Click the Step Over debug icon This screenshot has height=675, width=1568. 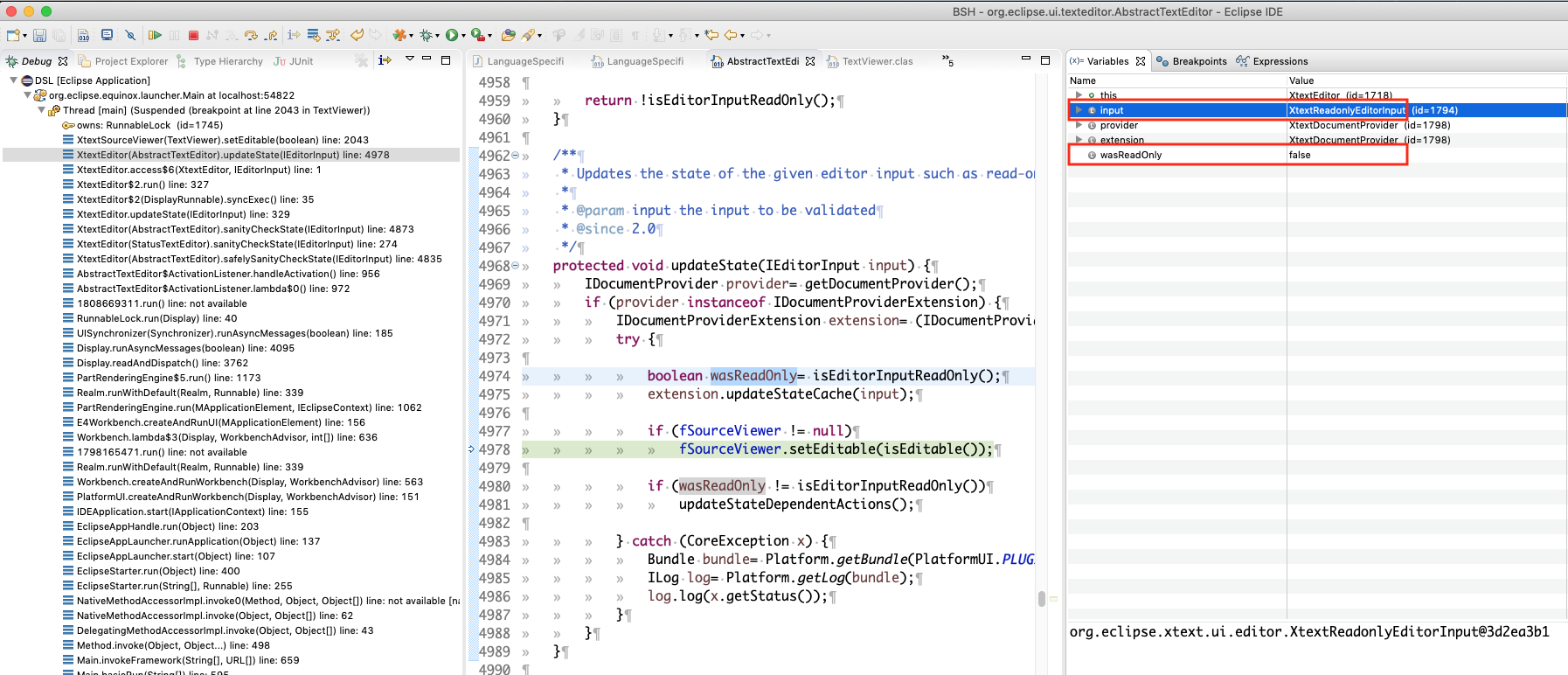(251, 35)
